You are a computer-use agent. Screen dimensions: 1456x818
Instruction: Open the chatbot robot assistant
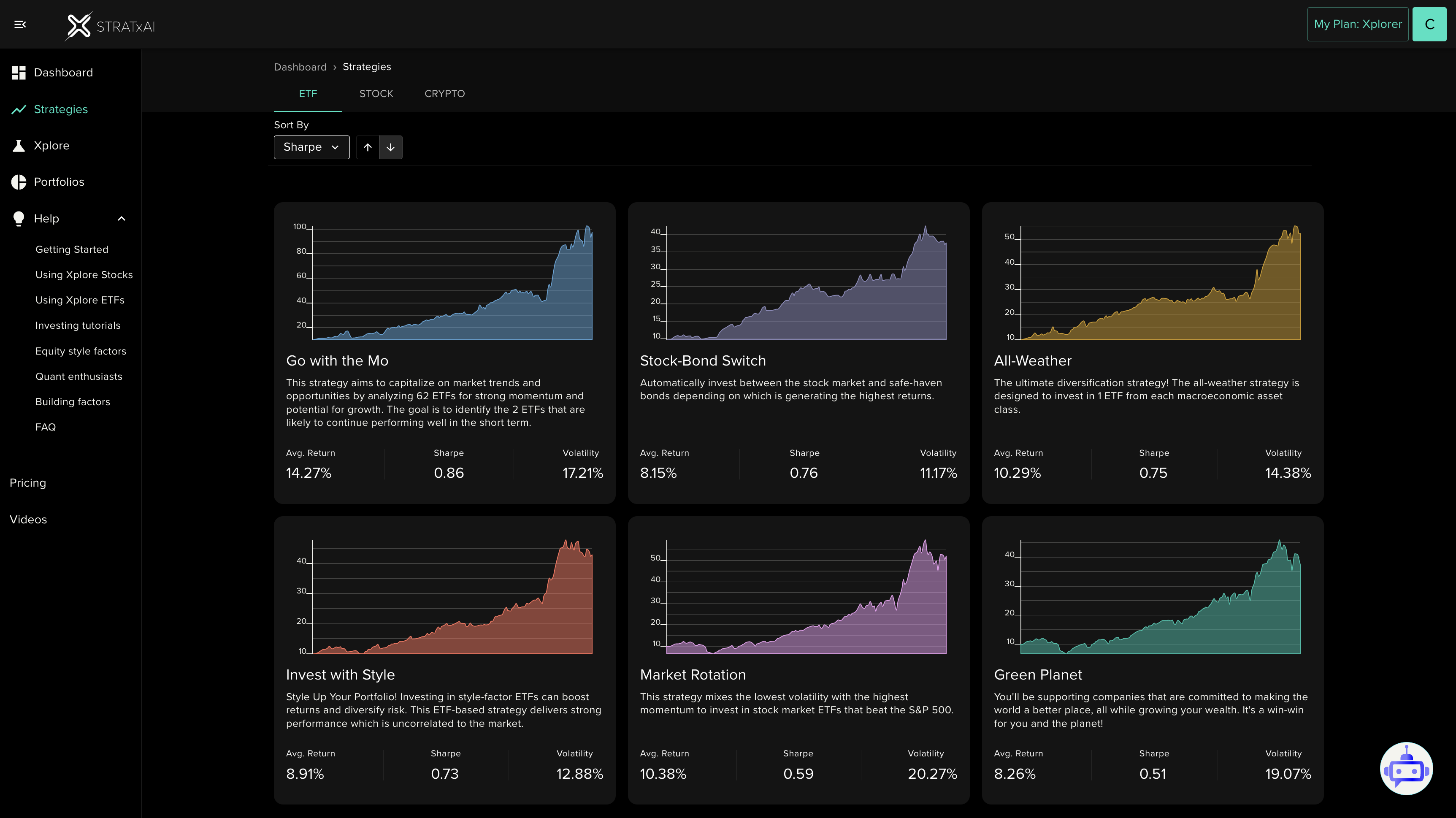tap(1406, 768)
